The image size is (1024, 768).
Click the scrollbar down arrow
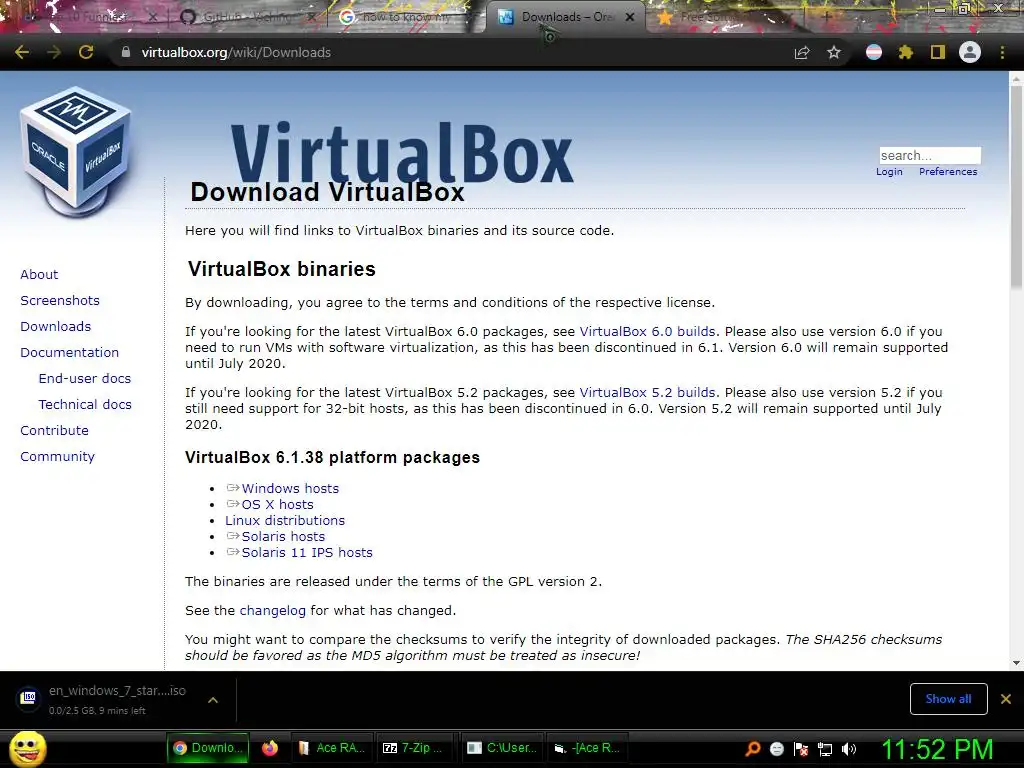[x=1016, y=663]
